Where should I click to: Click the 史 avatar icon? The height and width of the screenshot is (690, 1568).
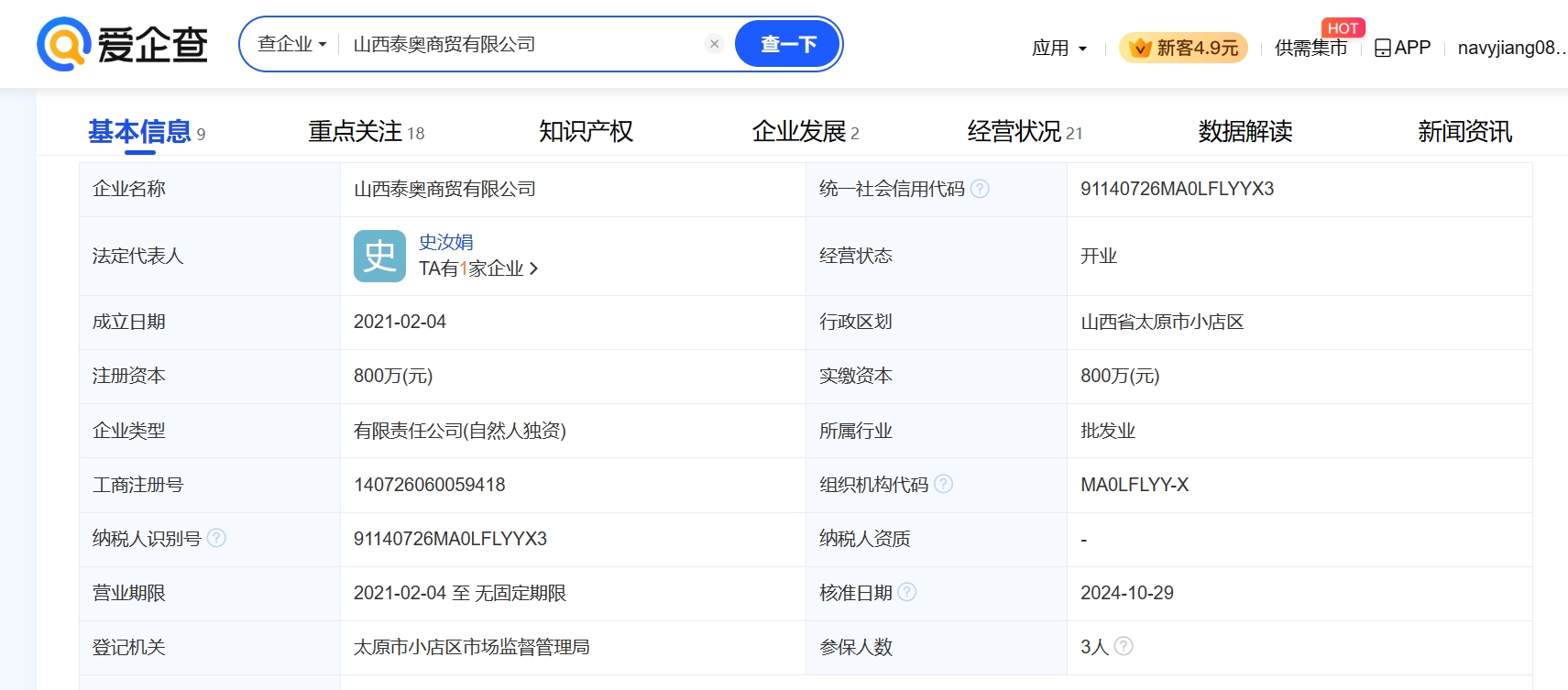point(379,256)
